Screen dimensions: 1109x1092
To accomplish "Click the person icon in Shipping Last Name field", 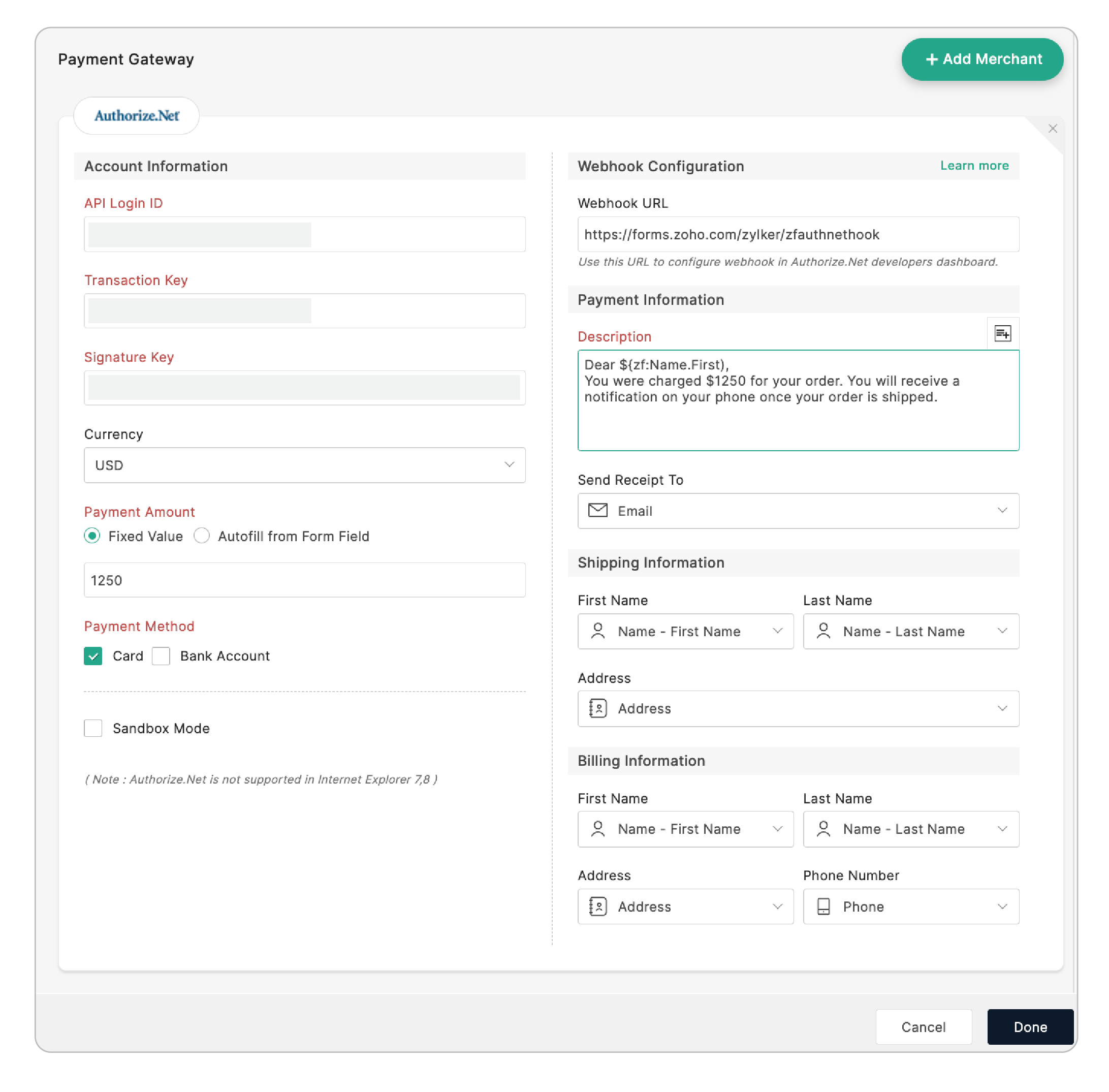I will (824, 631).
